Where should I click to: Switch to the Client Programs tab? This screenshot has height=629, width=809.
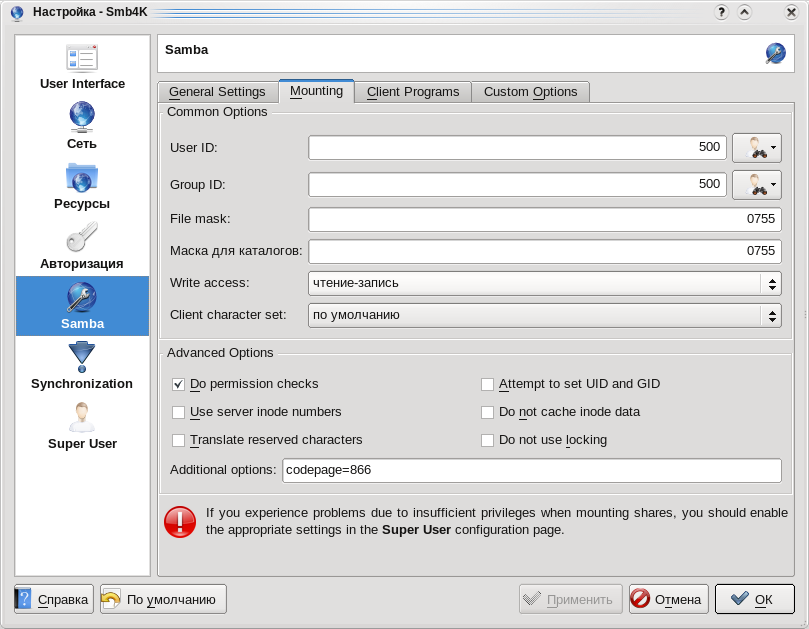tap(413, 92)
